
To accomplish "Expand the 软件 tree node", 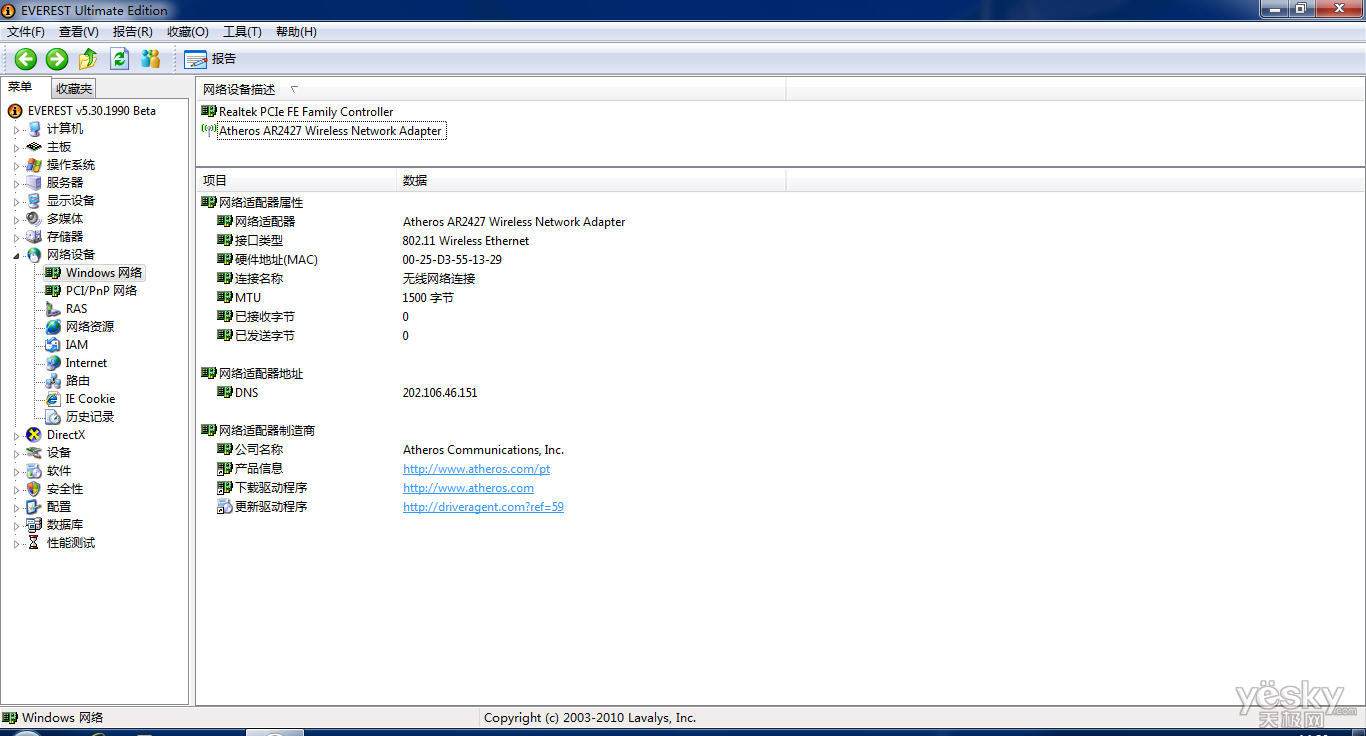I will tap(16, 471).
